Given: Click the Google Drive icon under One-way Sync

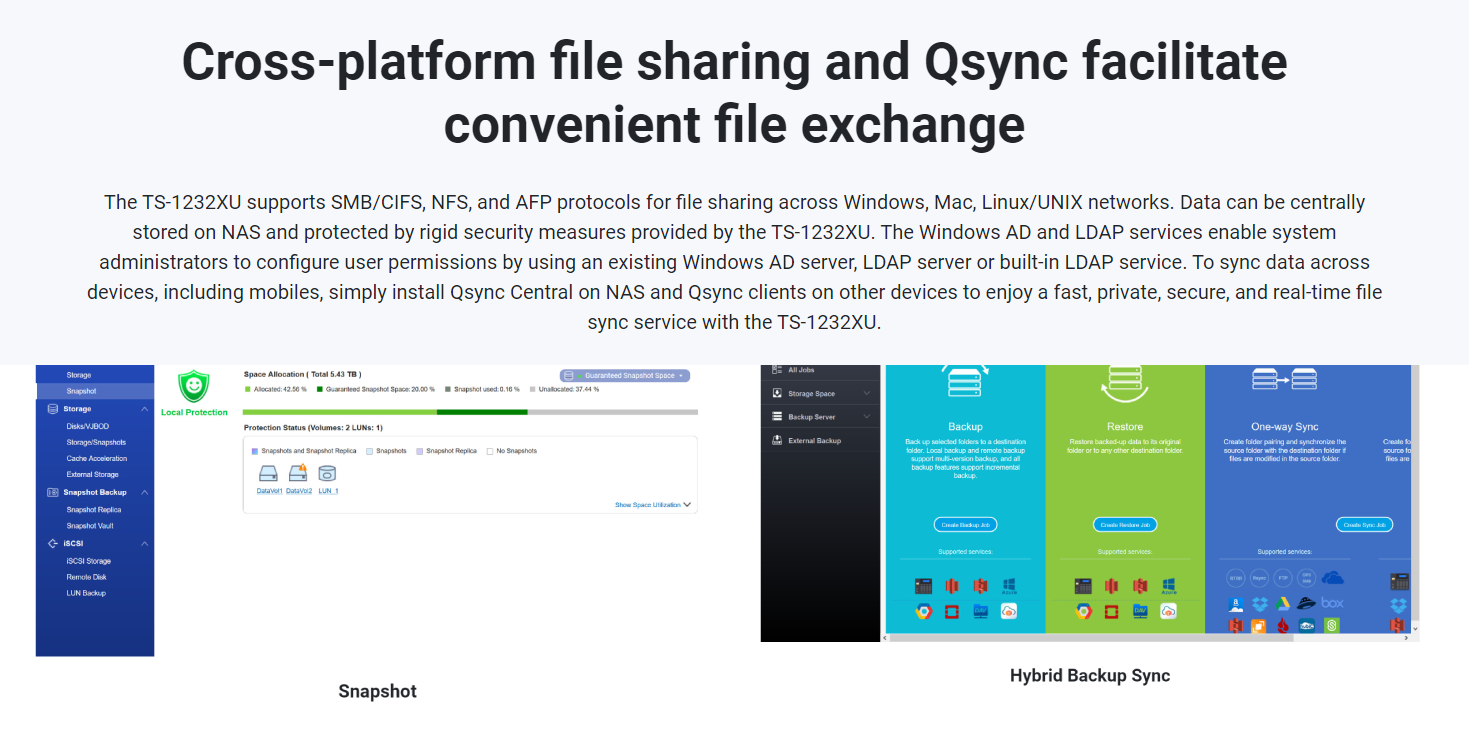Looking at the screenshot, I should pos(1284,603).
